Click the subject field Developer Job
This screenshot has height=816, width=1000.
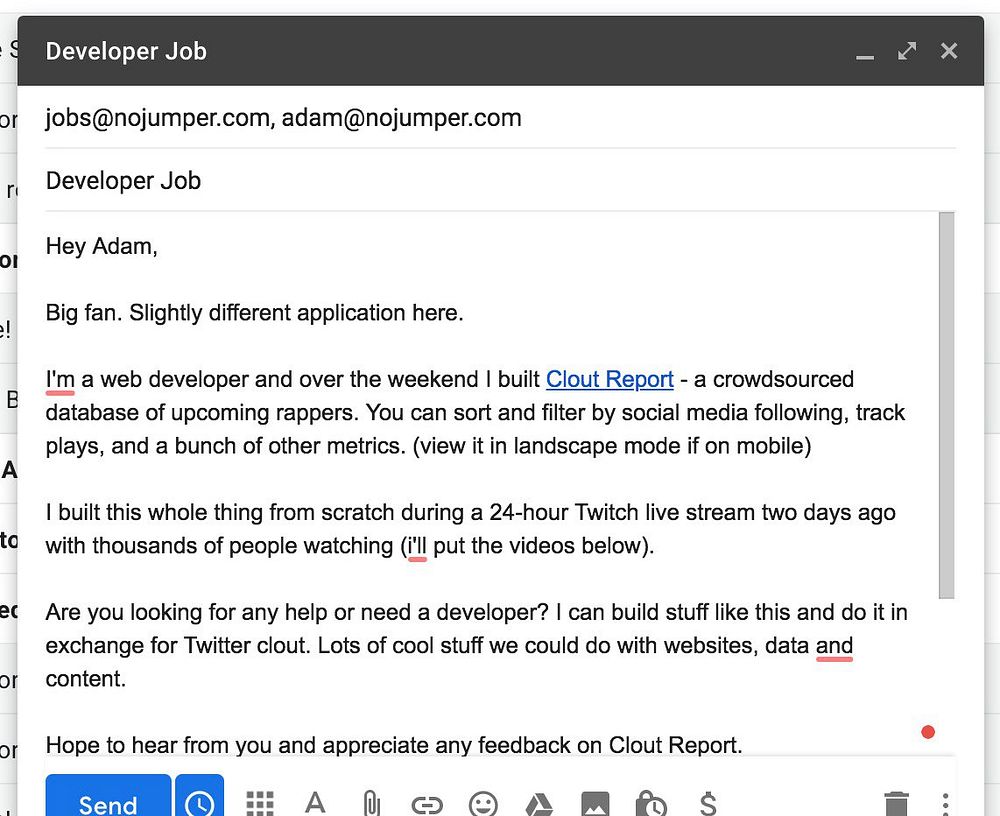(500, 181)
